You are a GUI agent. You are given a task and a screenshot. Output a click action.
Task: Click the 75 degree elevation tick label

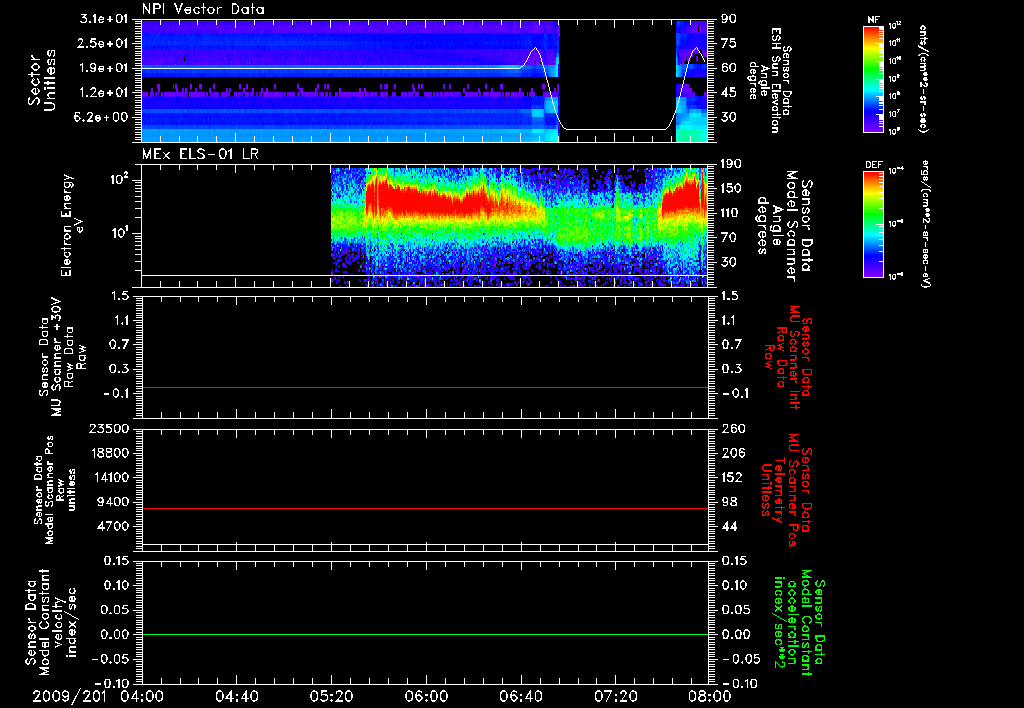tap(729, 43)
